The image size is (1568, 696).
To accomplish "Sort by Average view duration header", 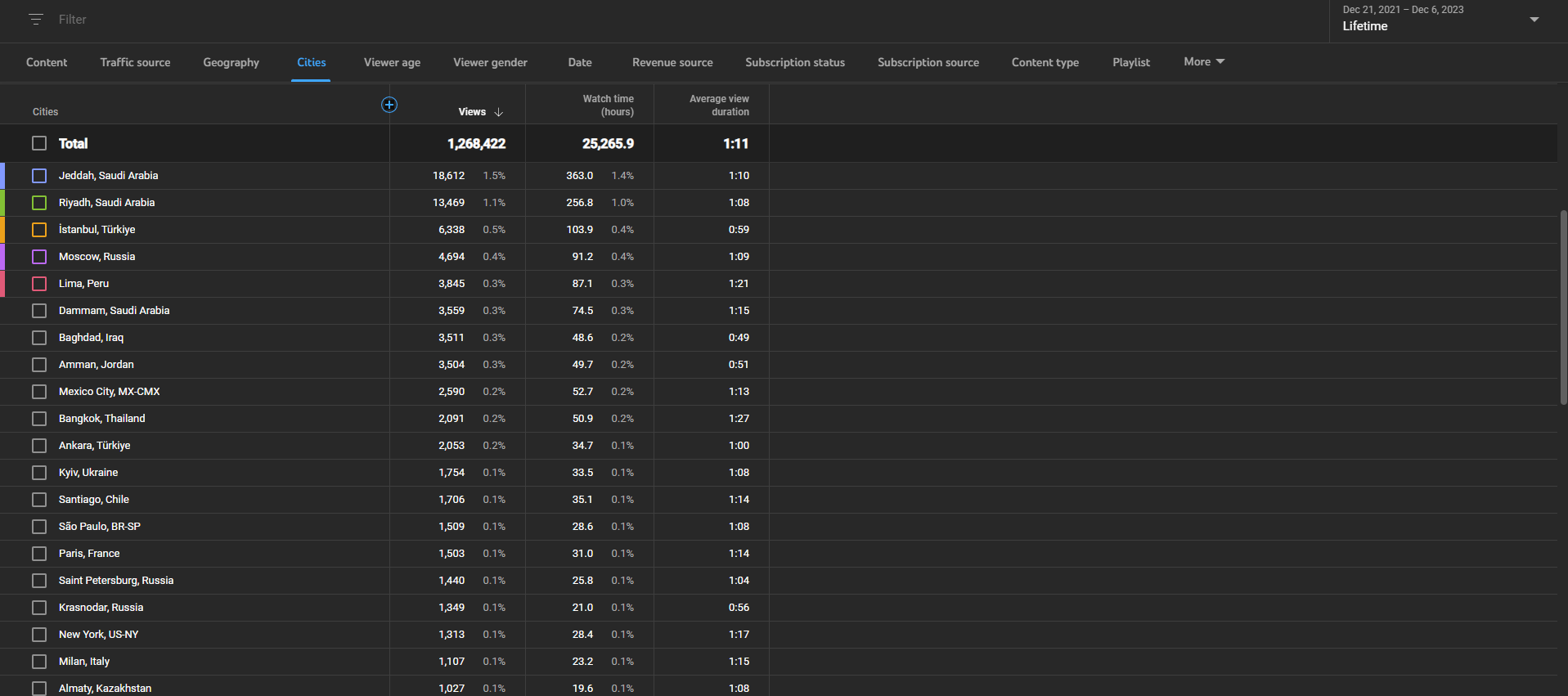I will pyautogui.click(x=719, y=106).
